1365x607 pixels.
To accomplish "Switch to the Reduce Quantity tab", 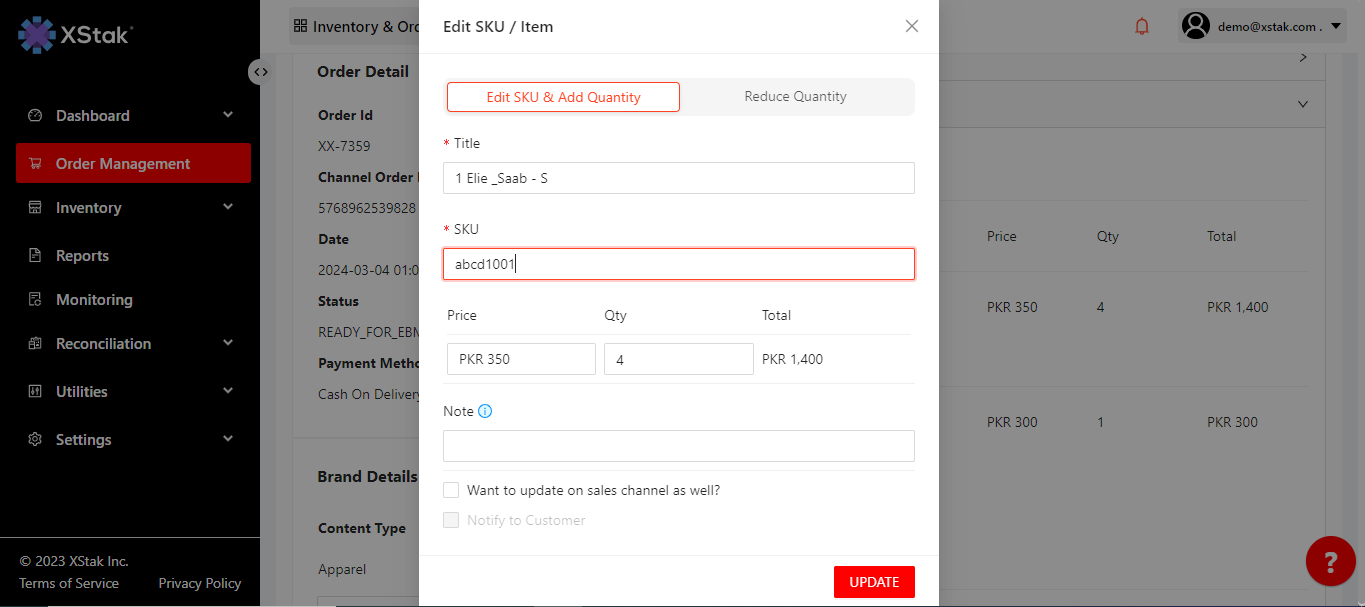I will click(795, 97).
